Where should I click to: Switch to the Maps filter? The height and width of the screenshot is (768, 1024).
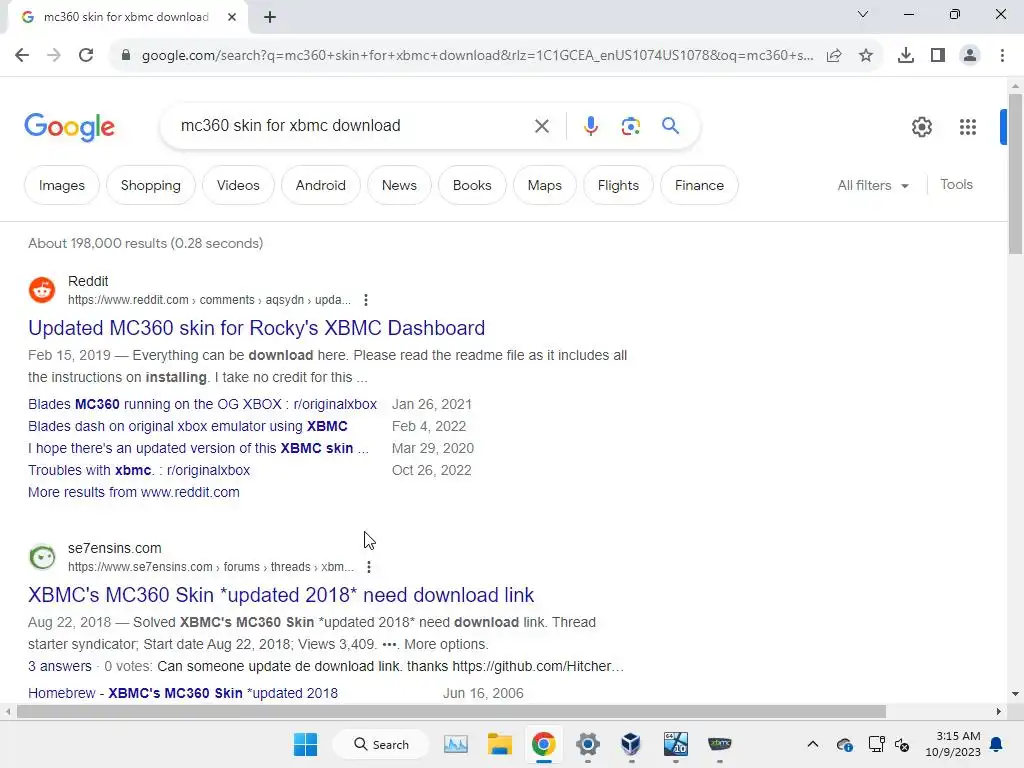click(544, 185)
